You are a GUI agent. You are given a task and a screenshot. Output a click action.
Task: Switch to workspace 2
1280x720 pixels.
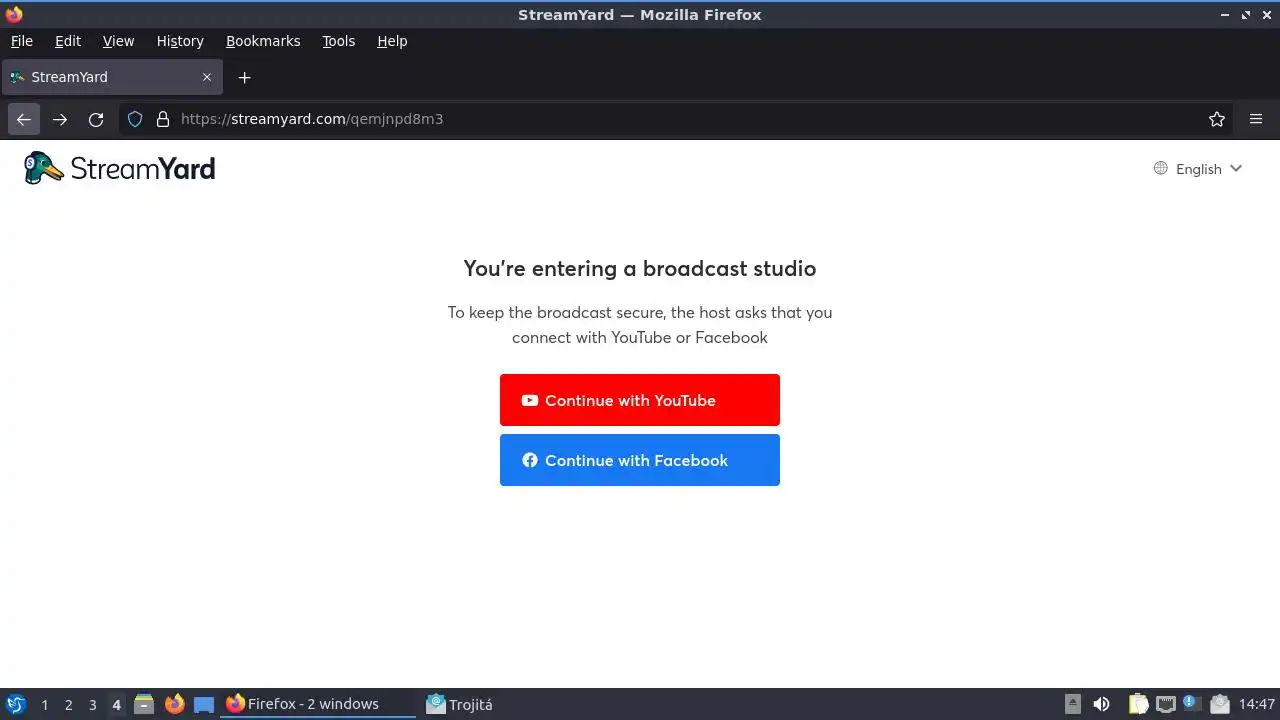(x=68, y=705)
